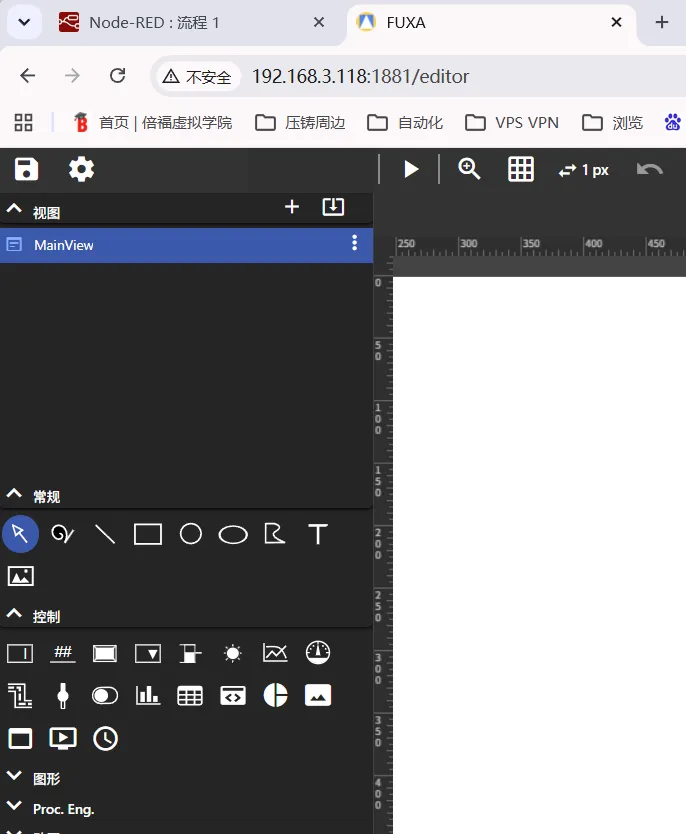Undo the last action

coord(649,170)
